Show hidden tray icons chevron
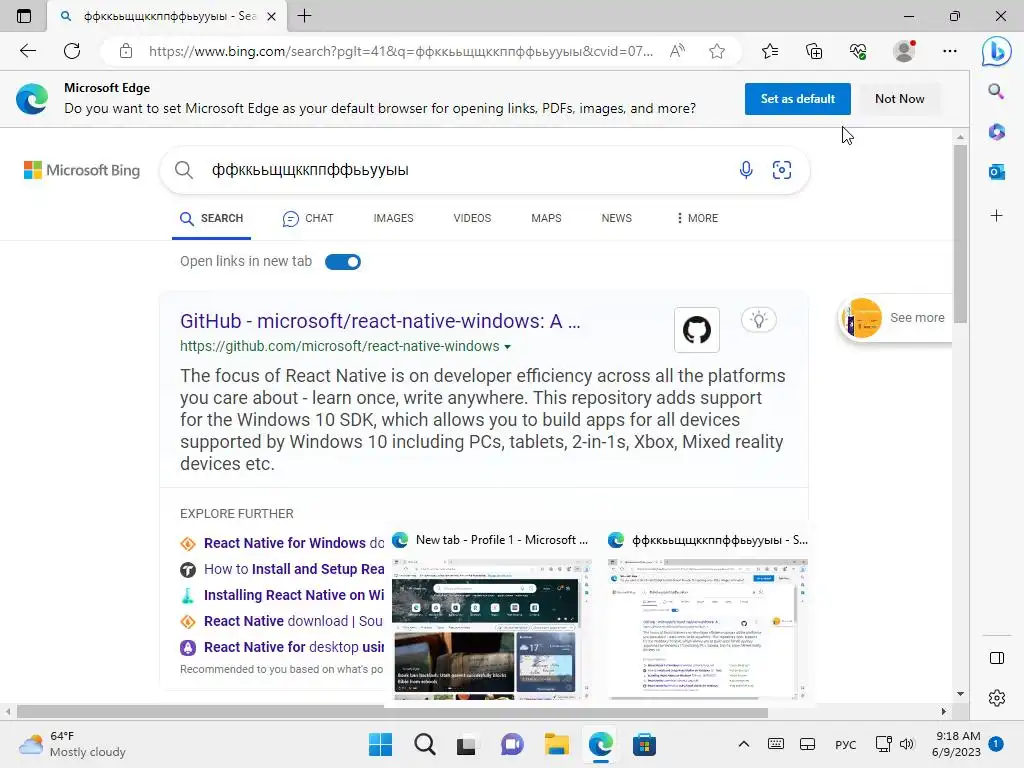Screen dimensions: 1024x768 tap(744, 744)
